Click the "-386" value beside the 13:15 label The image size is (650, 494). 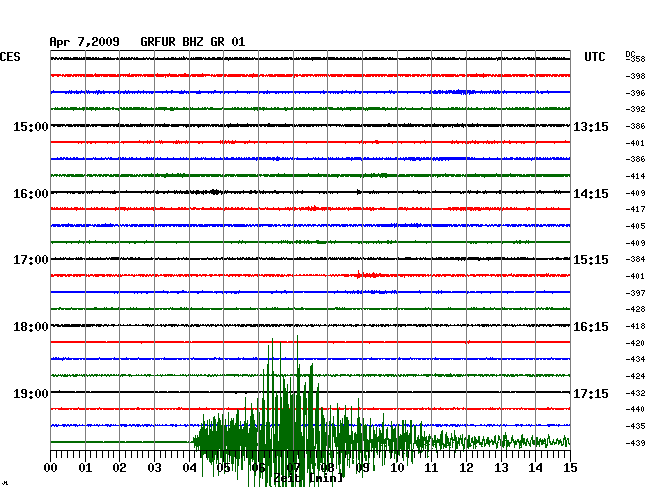pyautogui.click(x=635, y=126)
